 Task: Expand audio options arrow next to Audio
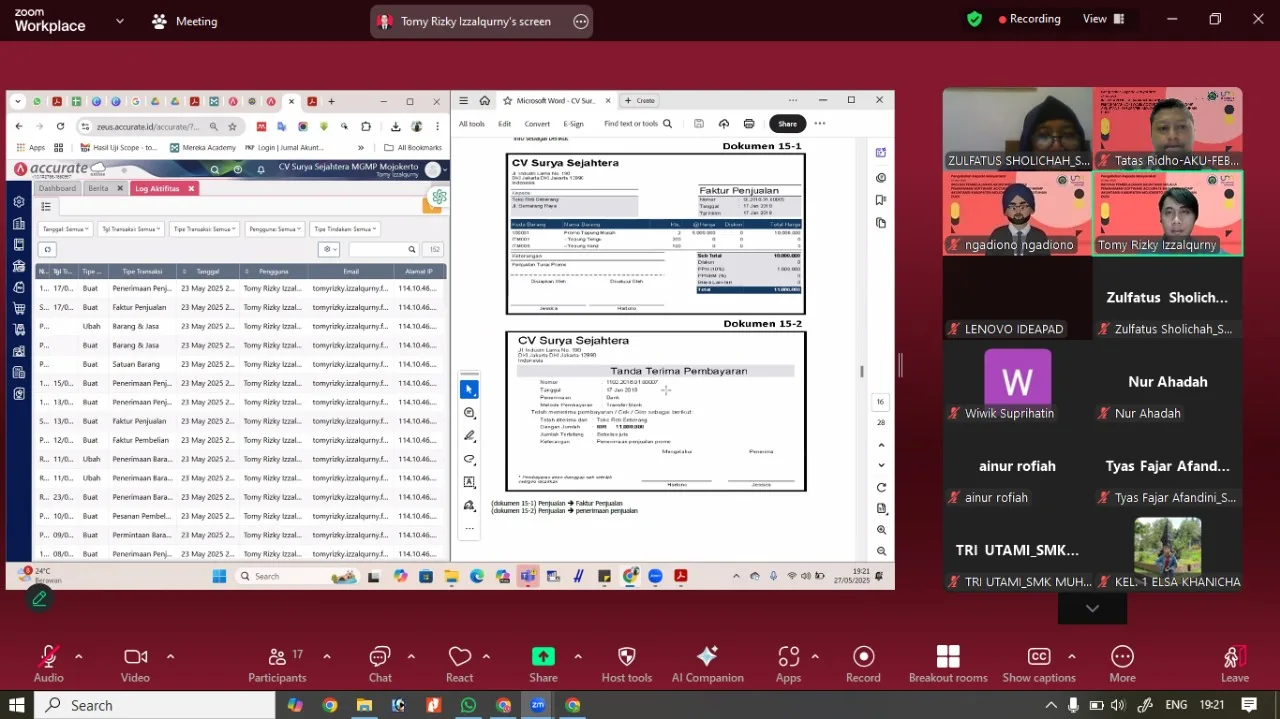tap(79, 657)
